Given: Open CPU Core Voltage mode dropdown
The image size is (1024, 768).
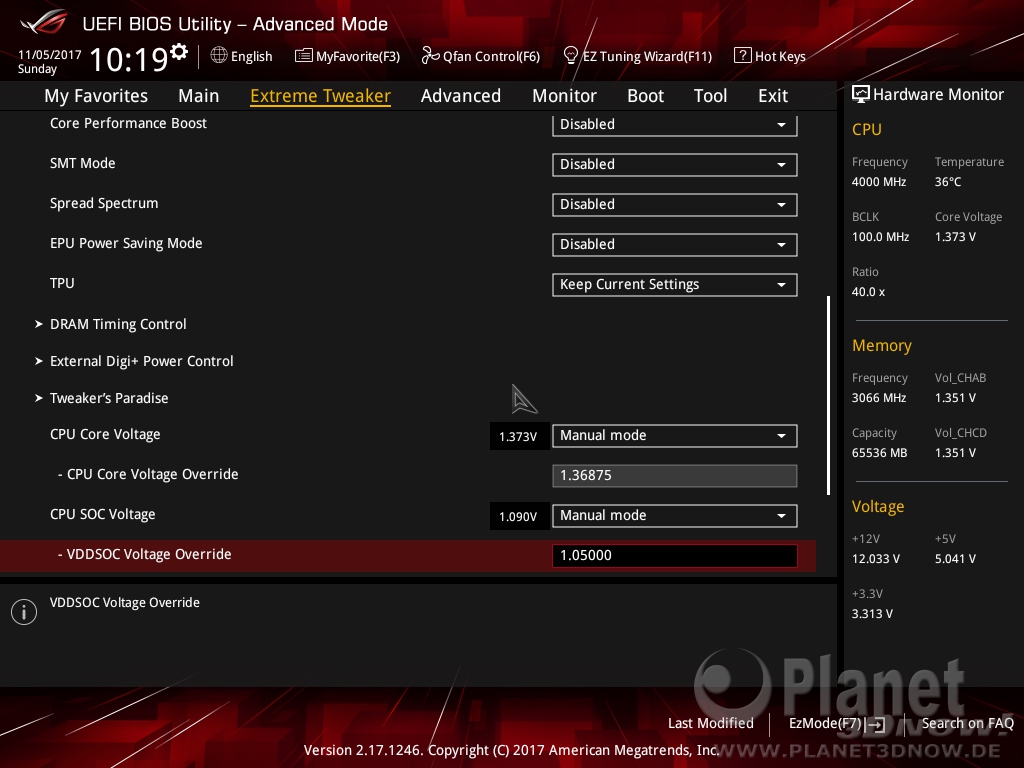Looking at the screenshot, I should [675, 436].
